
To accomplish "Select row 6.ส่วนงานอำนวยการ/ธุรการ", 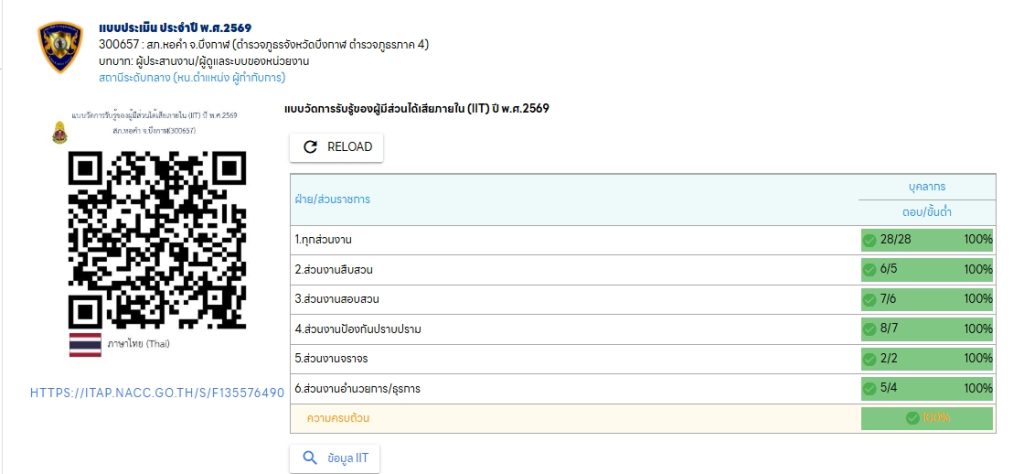I will pyautogui.click(x=643, y=388).
